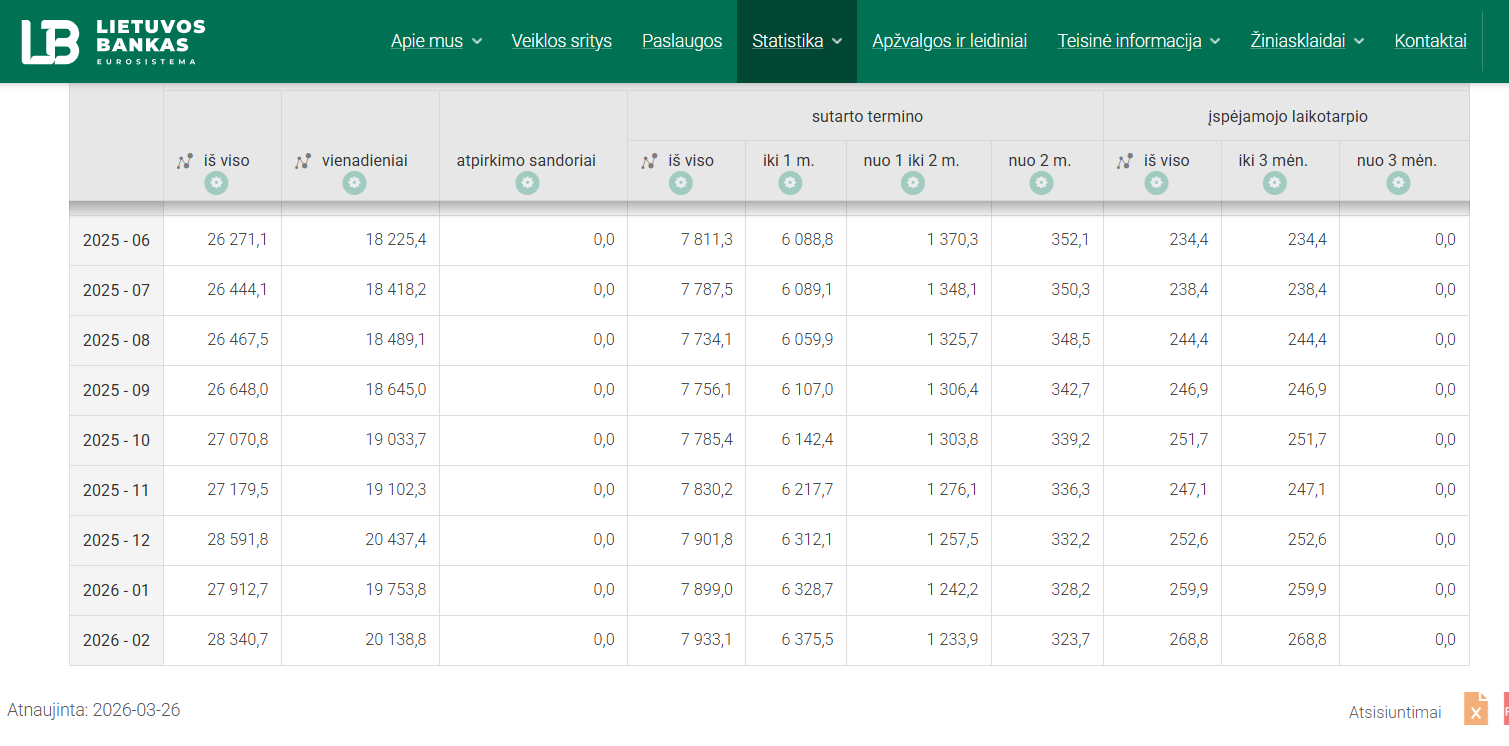This screenshot has height=746, width=1509.
Task: Click gear icon under iki 3 mėn. column
Action: [x=1274, y=183]
